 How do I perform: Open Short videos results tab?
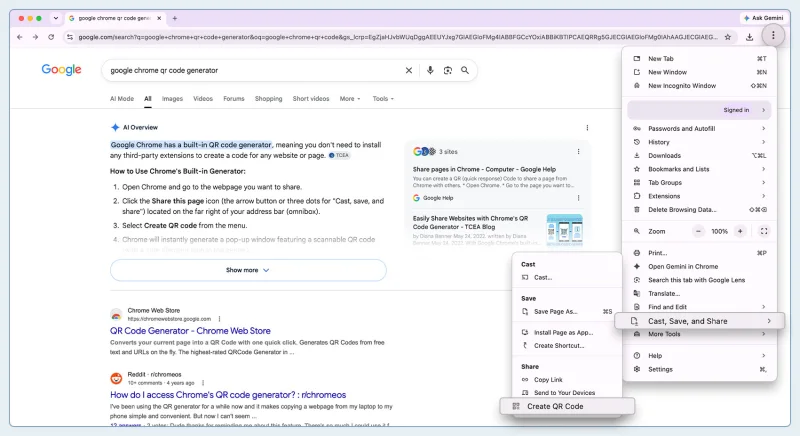click(x=311, y=99)
